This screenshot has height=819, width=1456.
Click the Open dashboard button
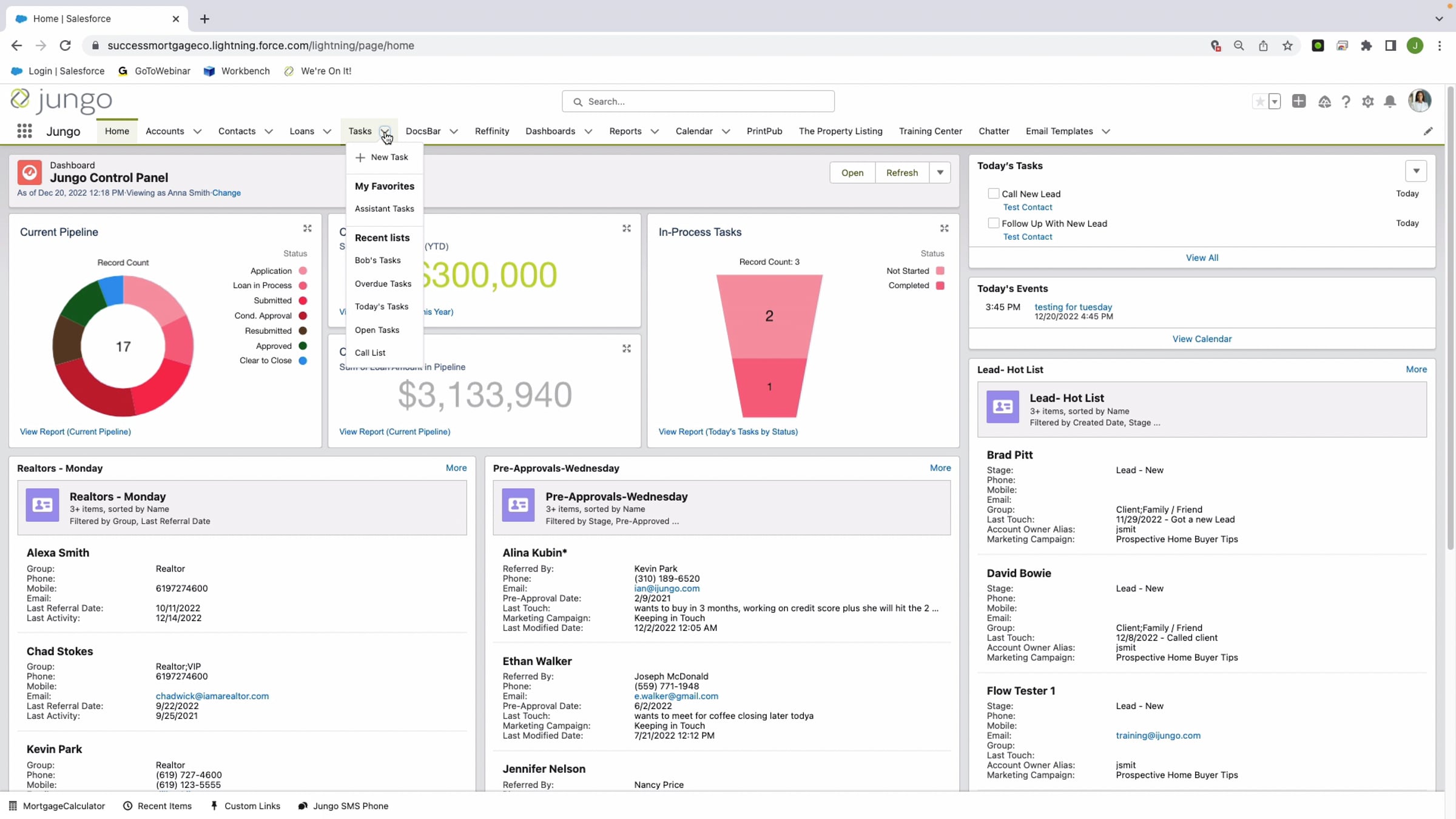pyautogui.click(x=852, y=173)
